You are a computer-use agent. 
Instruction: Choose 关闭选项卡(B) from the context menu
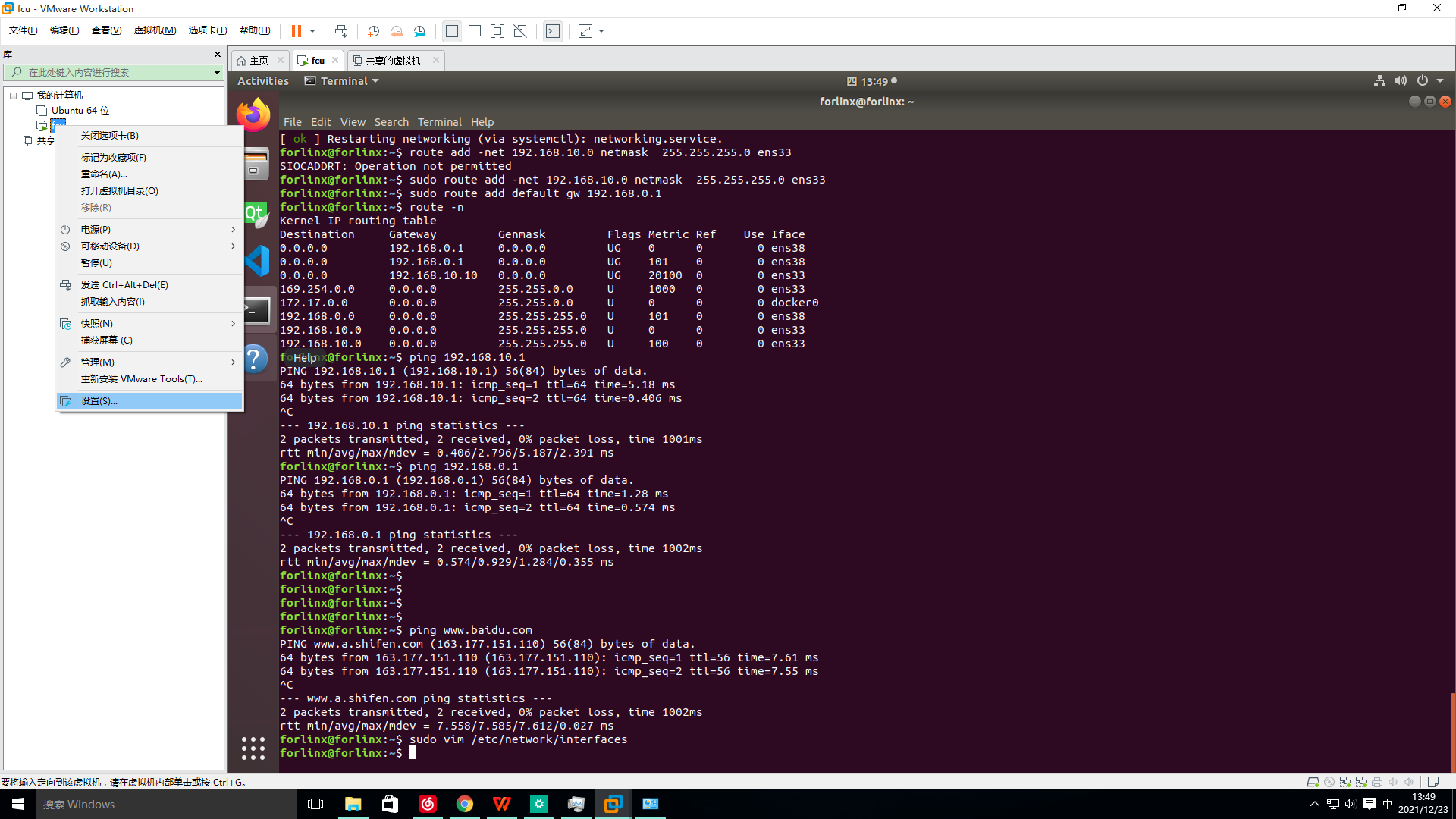pyautogui.click(x=149, y=136)
